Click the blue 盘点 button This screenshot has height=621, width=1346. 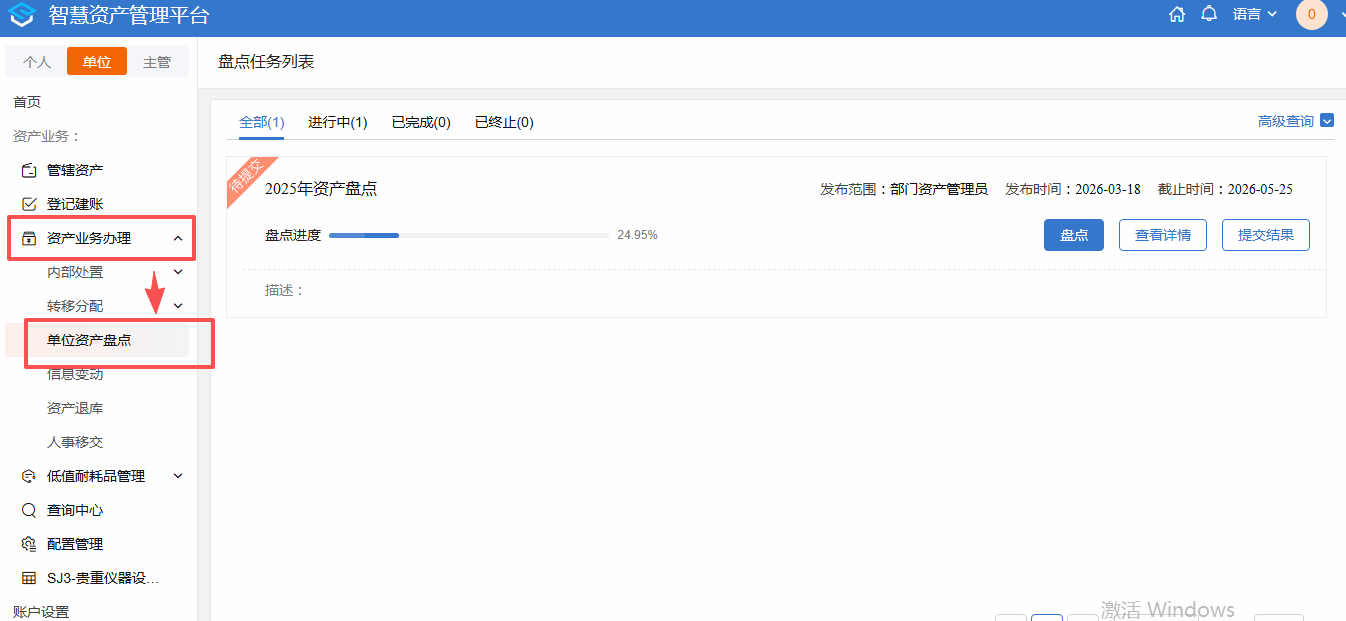pyautogui.click(x=1073, y=235)
